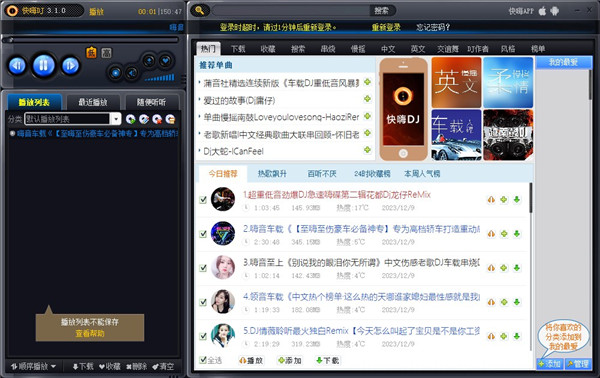Adjust the volume level bar
Viewport: 600px width, 378px height.
160,78
